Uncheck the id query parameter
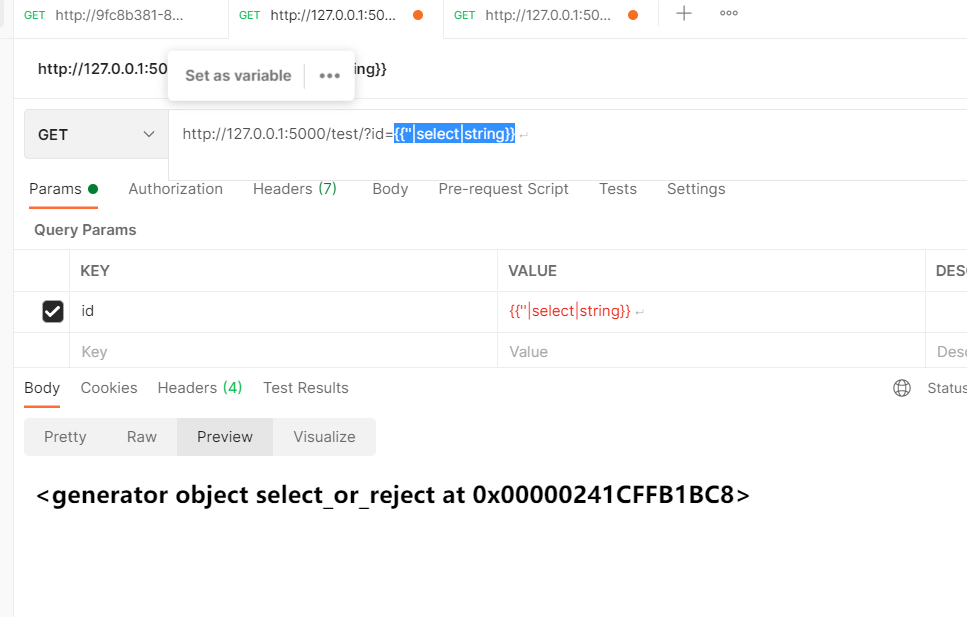This screenshot has height=617, width=967. pos(53,311)
